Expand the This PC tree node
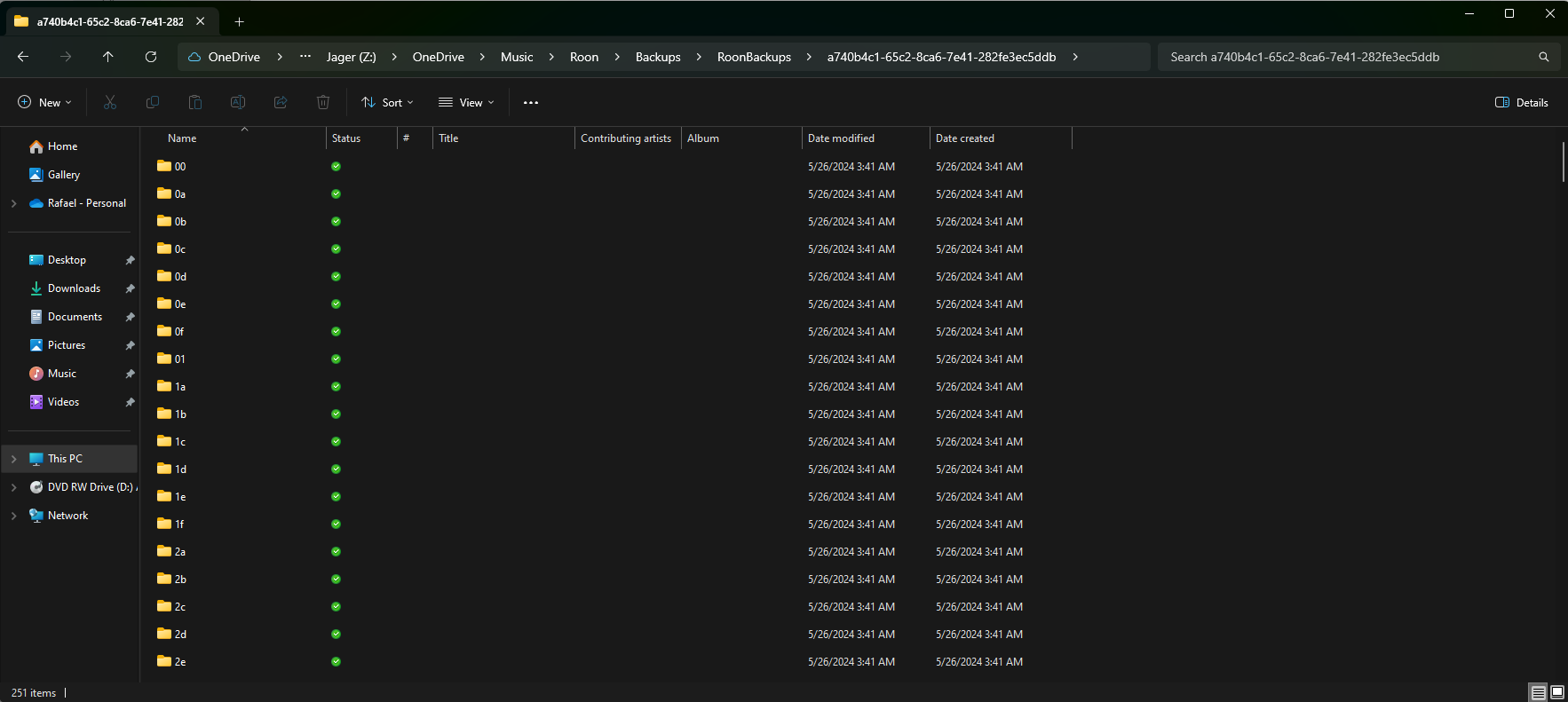The width and height of the screenshot is (1568, 702). point(14,459)
